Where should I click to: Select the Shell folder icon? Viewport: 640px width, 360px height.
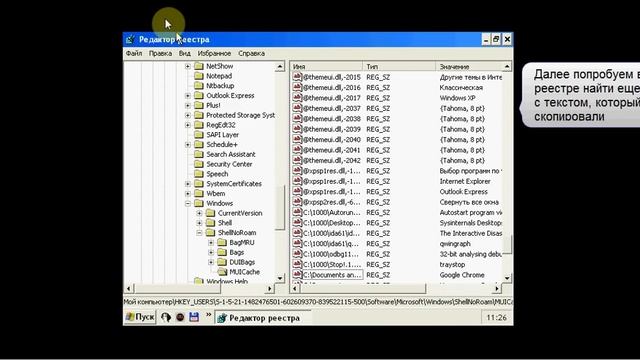coord(210,223)
